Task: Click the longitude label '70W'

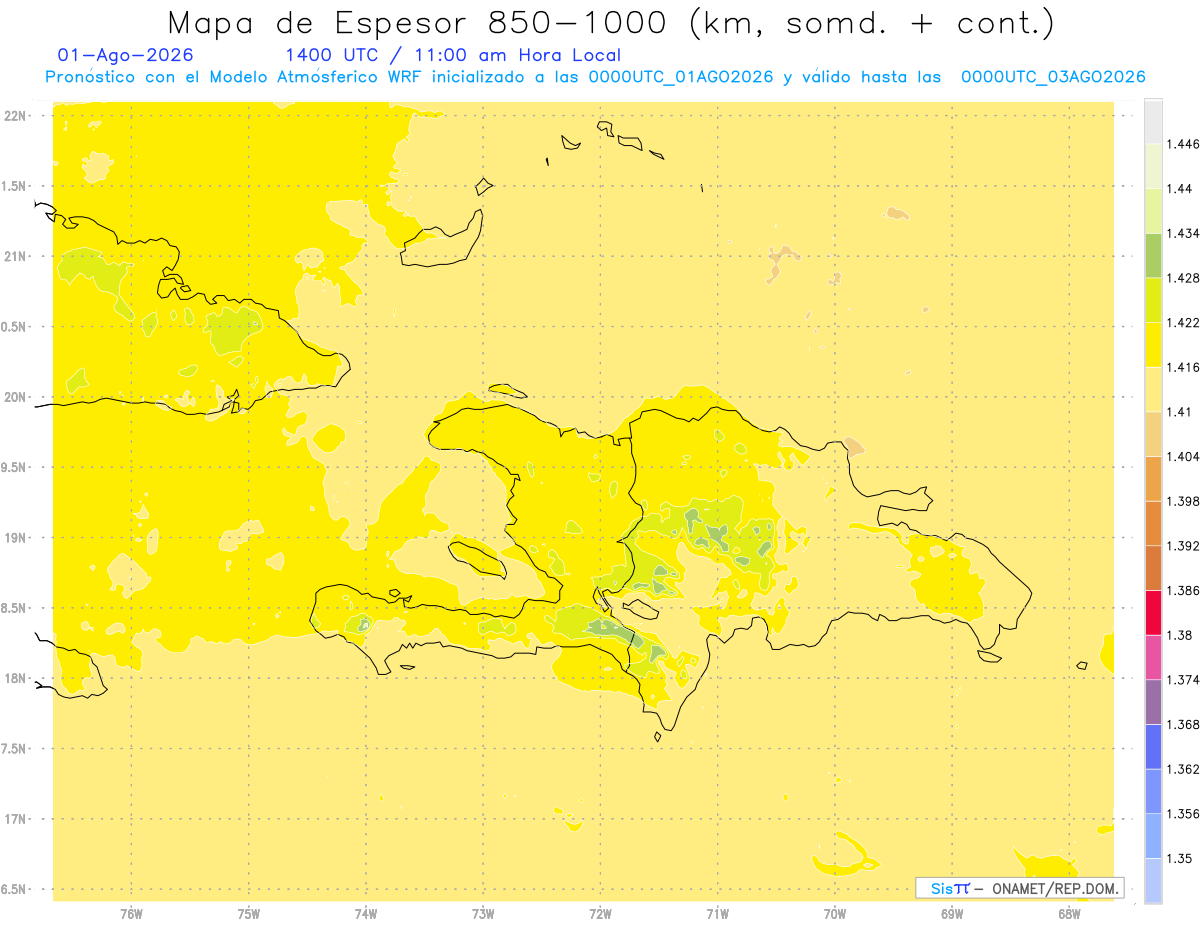Action: [835, 914]
